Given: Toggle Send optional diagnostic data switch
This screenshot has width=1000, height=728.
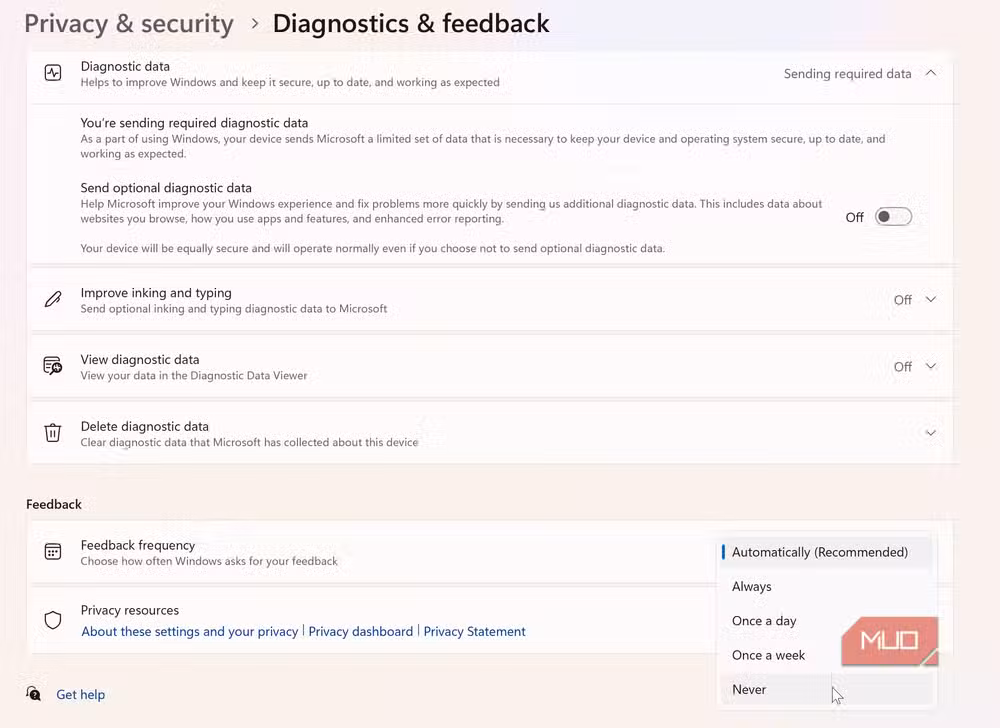Looking at the screenshot, I should [x=893, y=217].
